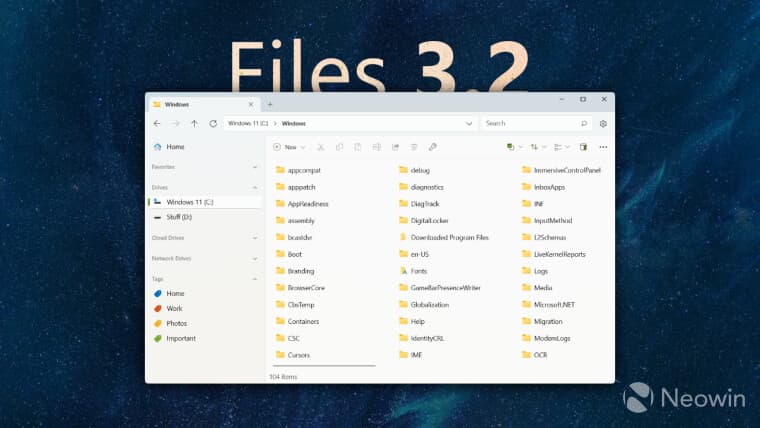Viewport: 760px width, 428px height.
Task: Click the Delete toolbar icon
Action: 414,147
